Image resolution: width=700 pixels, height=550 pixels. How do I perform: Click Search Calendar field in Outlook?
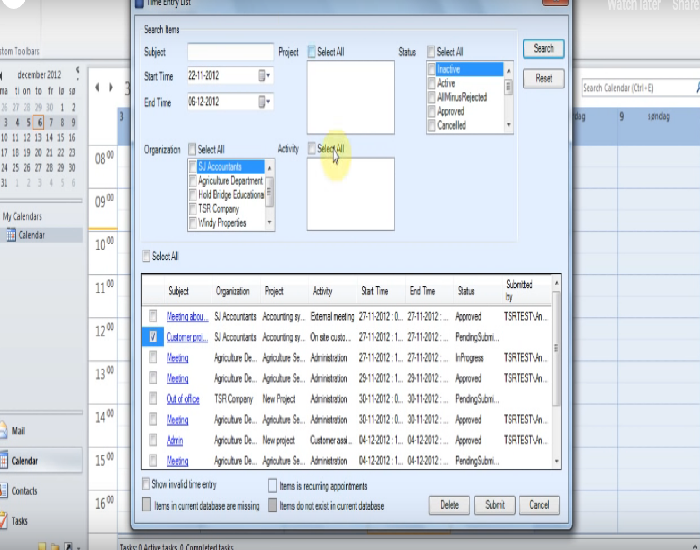pos(638,88)
